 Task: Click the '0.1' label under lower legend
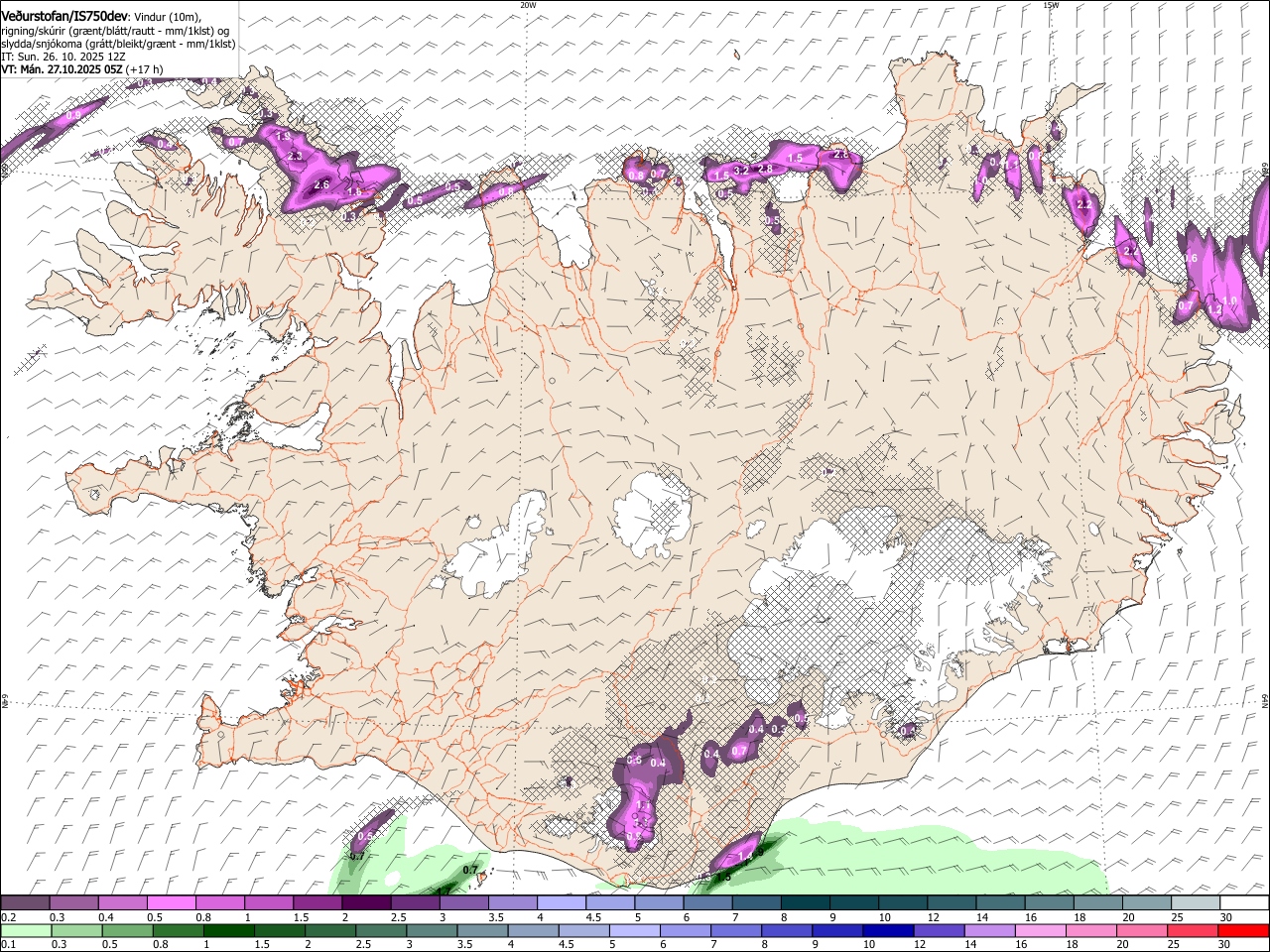pyautogui.click(x=8, y=945)
